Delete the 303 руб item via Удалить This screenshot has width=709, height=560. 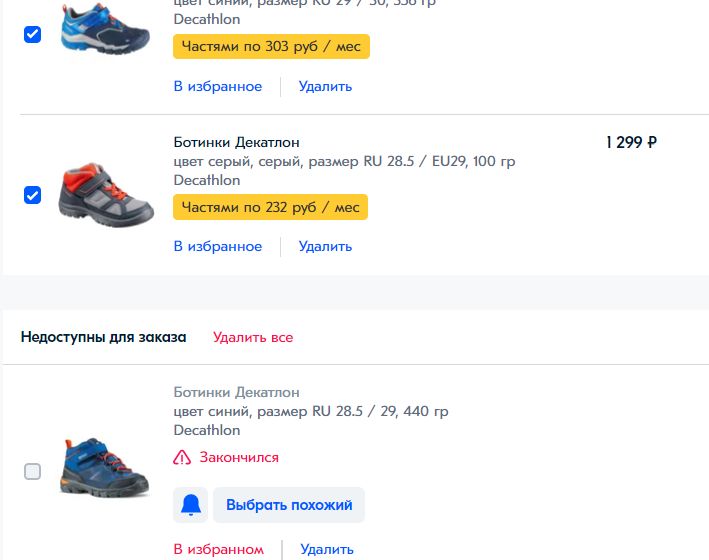pyautogui.click(x=325, y=86)
